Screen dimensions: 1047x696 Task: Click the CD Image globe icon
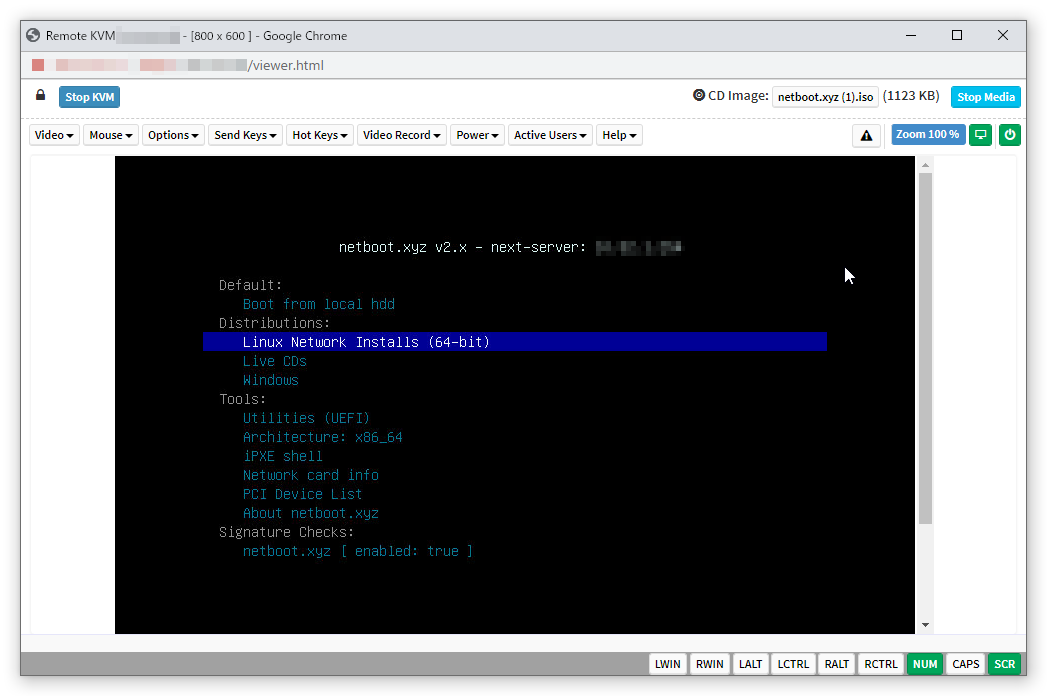(x=701, y=95)
